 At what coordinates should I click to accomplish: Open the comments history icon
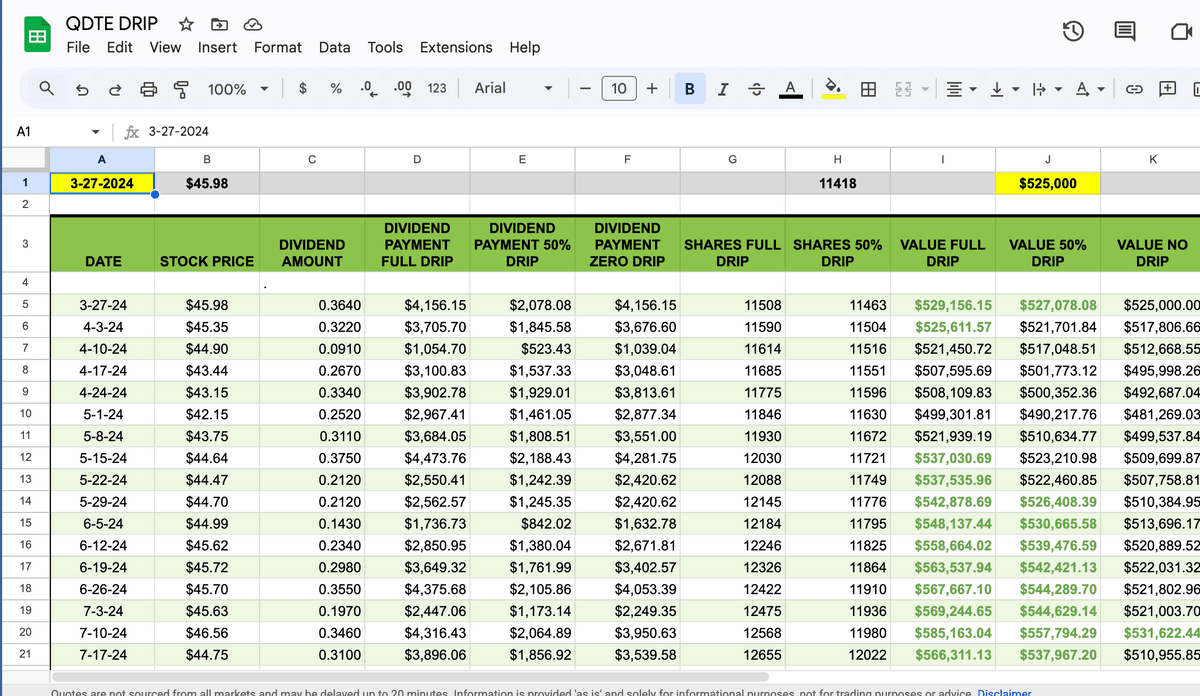[1125, 31]
